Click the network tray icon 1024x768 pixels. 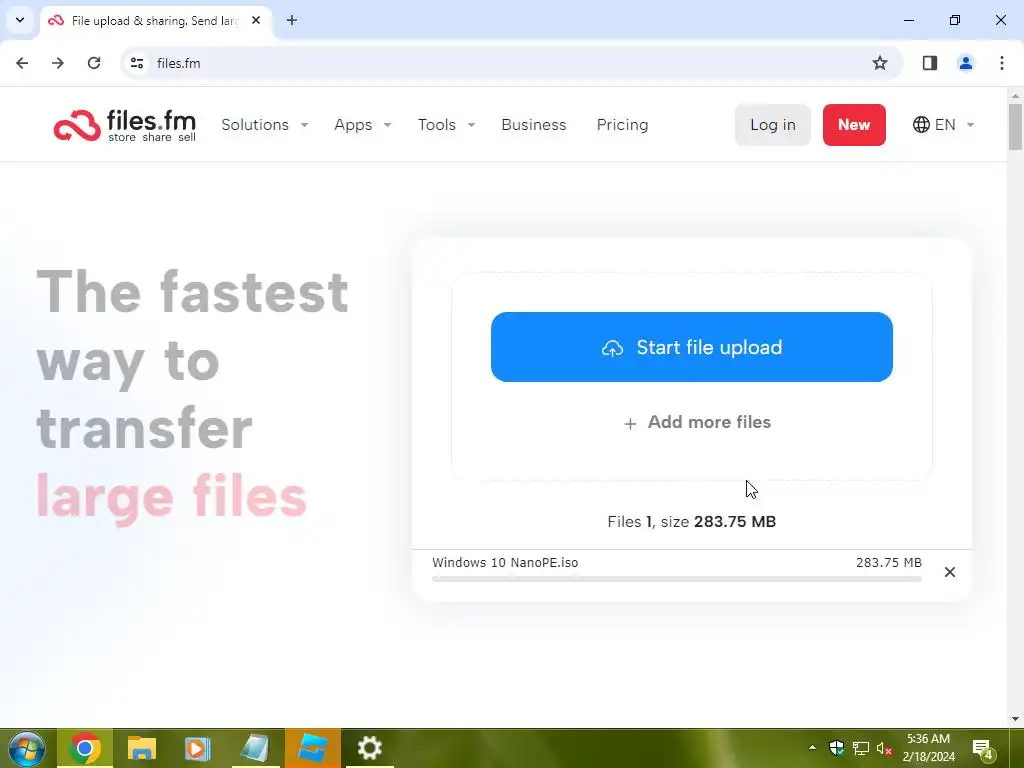click(x=861, y=748)
